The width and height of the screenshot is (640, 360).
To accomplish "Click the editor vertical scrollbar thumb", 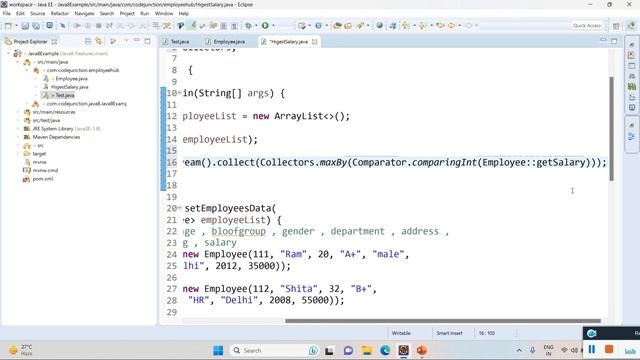I will [611, 129].
